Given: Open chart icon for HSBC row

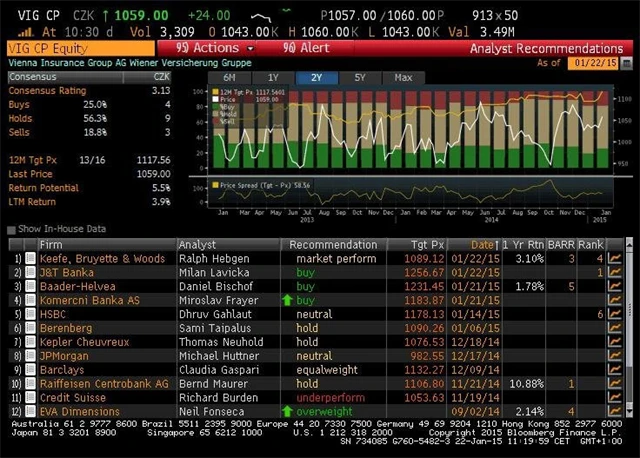Looking at the screenshot, I should tap(614, 314).
